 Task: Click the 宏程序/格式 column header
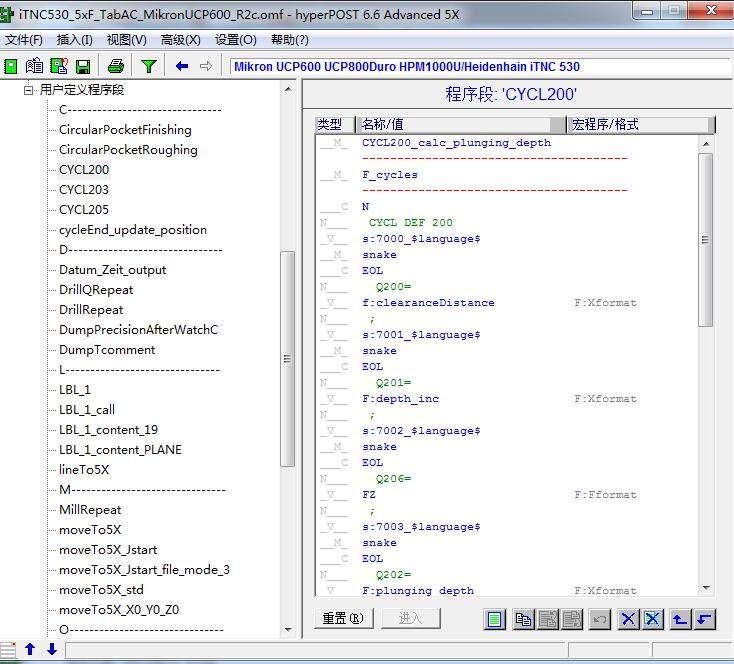coord(641,124)
